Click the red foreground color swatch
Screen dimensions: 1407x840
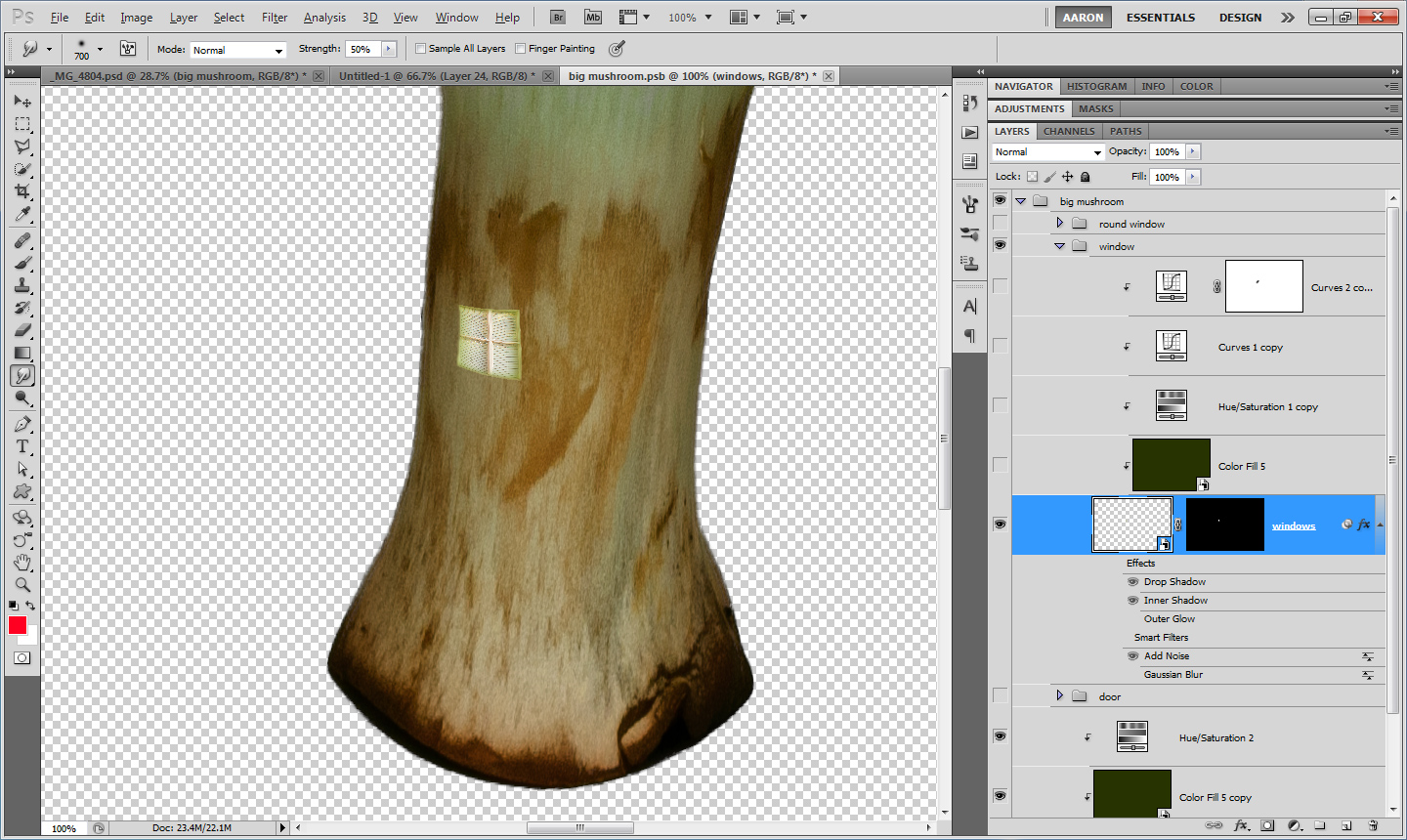[x=18, y=626]
